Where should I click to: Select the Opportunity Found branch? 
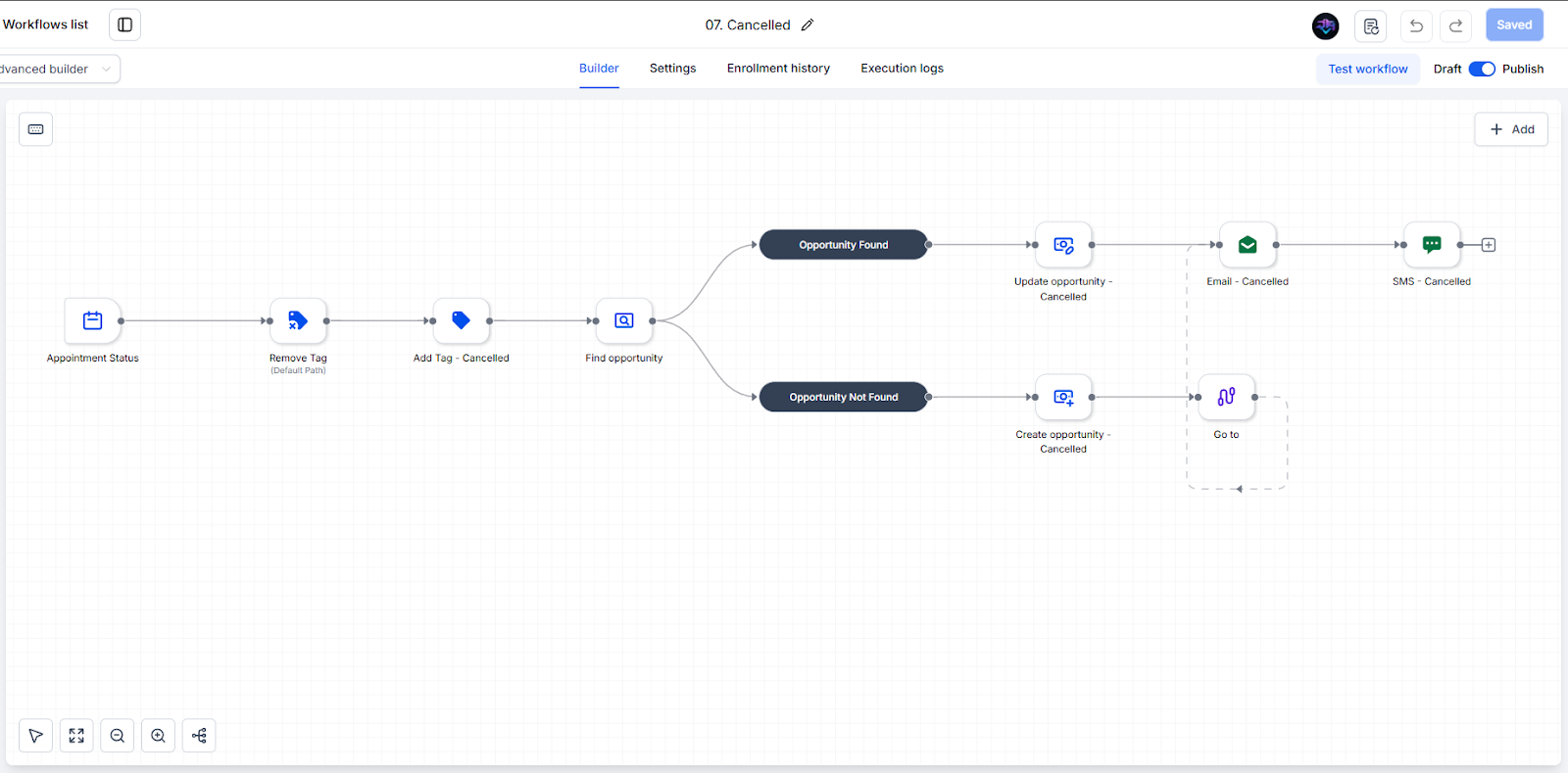(844, 245)
